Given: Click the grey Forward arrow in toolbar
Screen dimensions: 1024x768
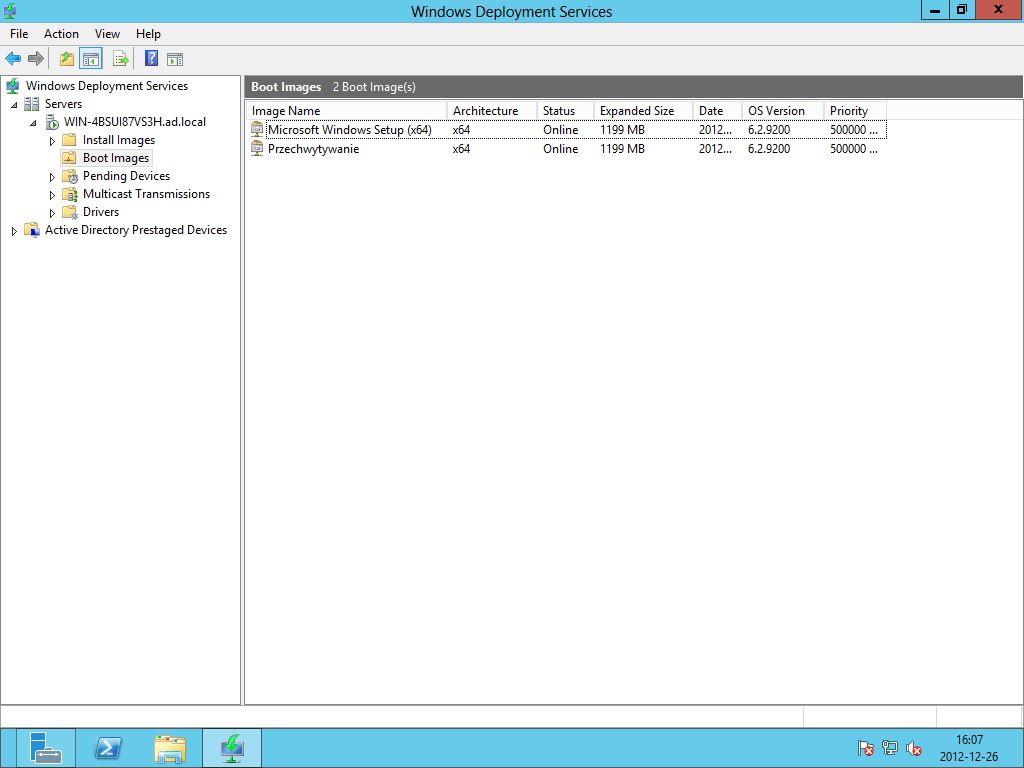Looking at the screenshot, I should pyautogui.click(x=36, y=59).
